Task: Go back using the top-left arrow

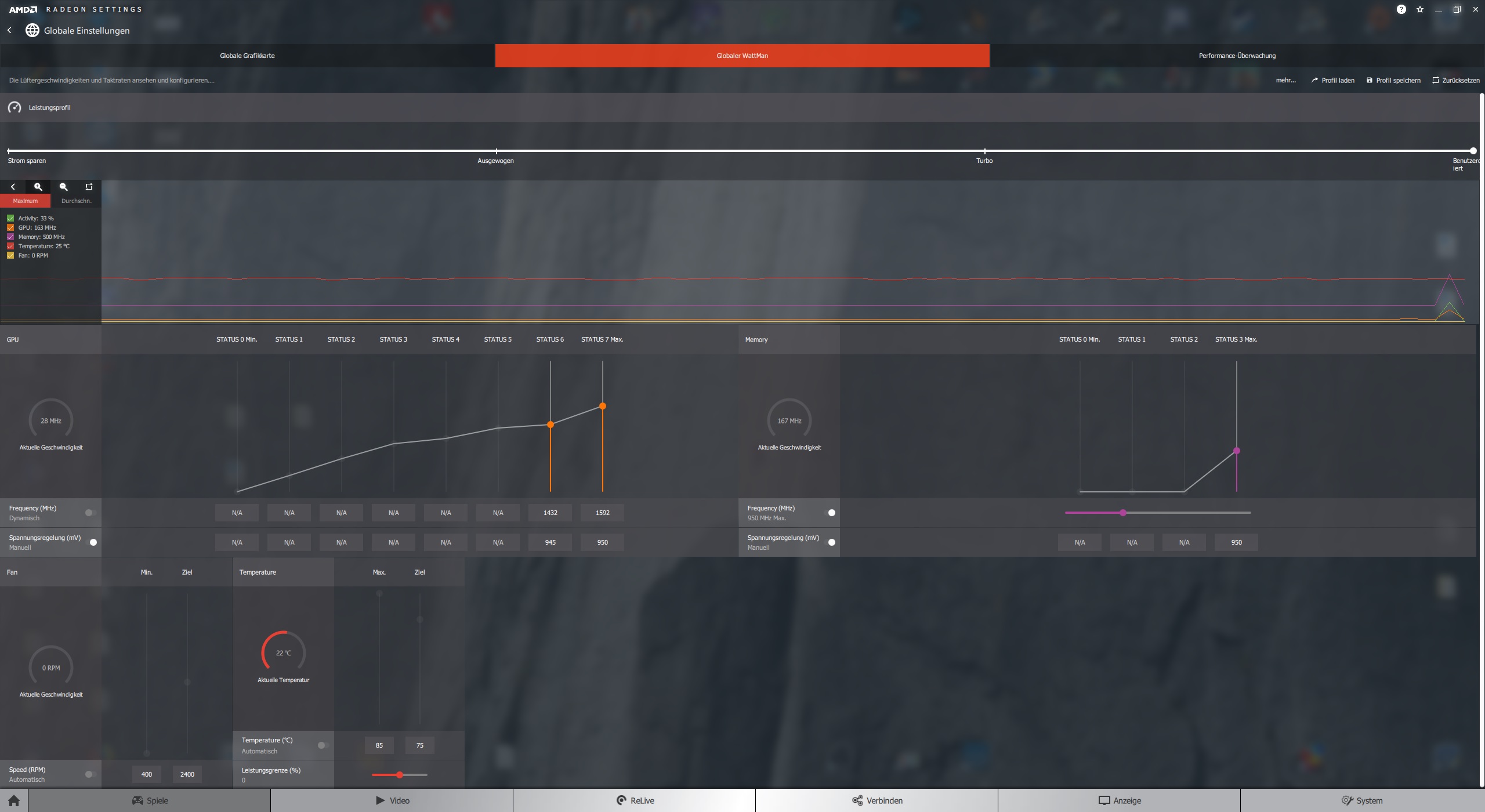Action: point(9,30)
